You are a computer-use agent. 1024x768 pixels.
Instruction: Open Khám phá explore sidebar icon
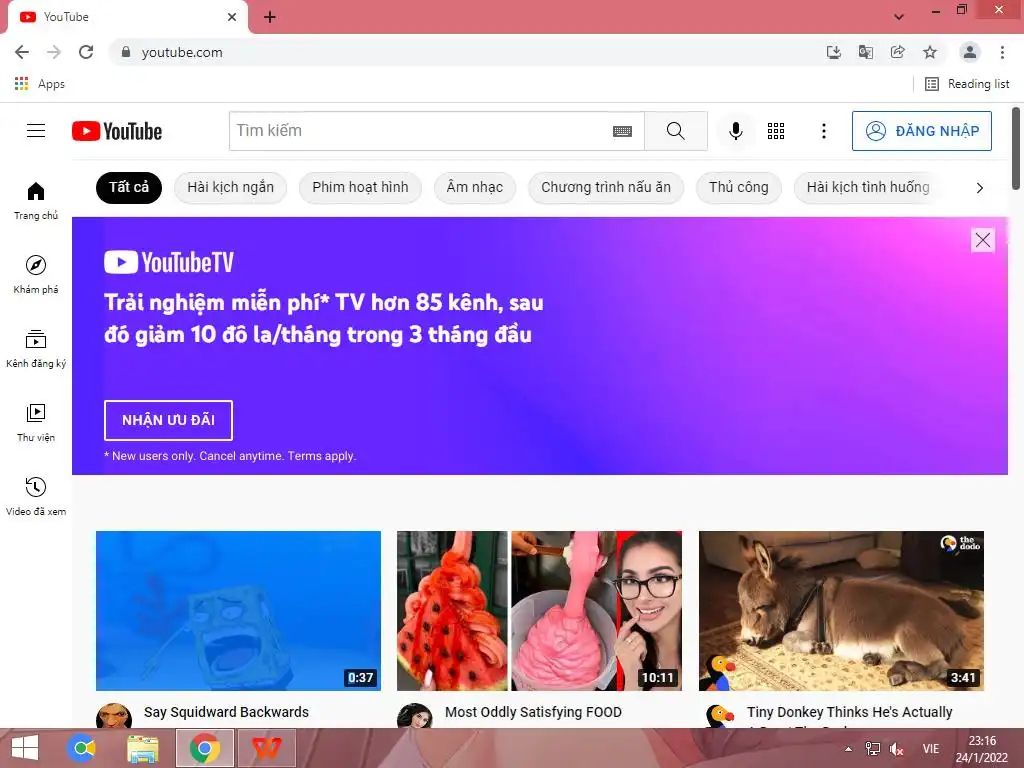(36, 274)
